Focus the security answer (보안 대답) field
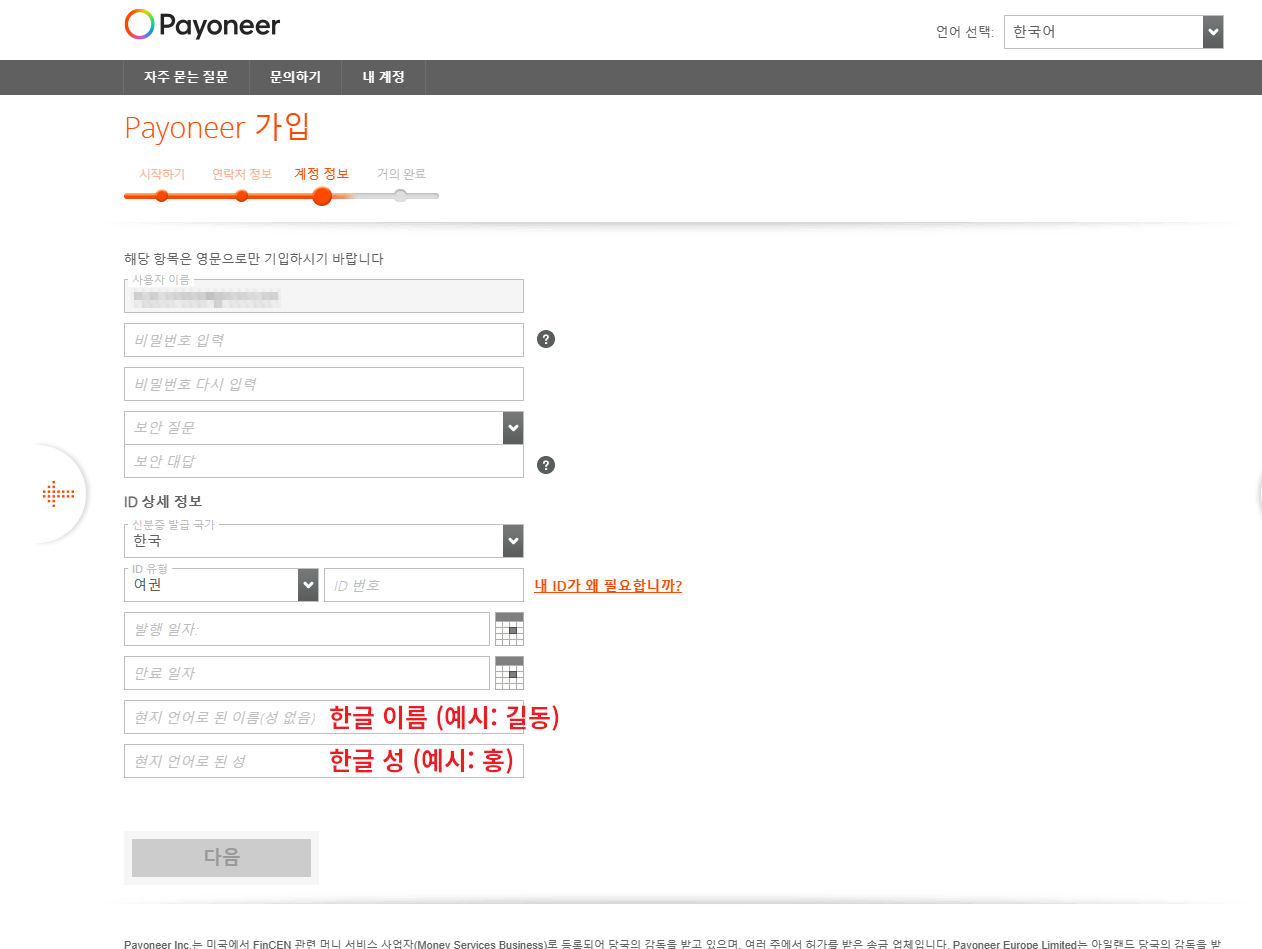 click(324, 462)
